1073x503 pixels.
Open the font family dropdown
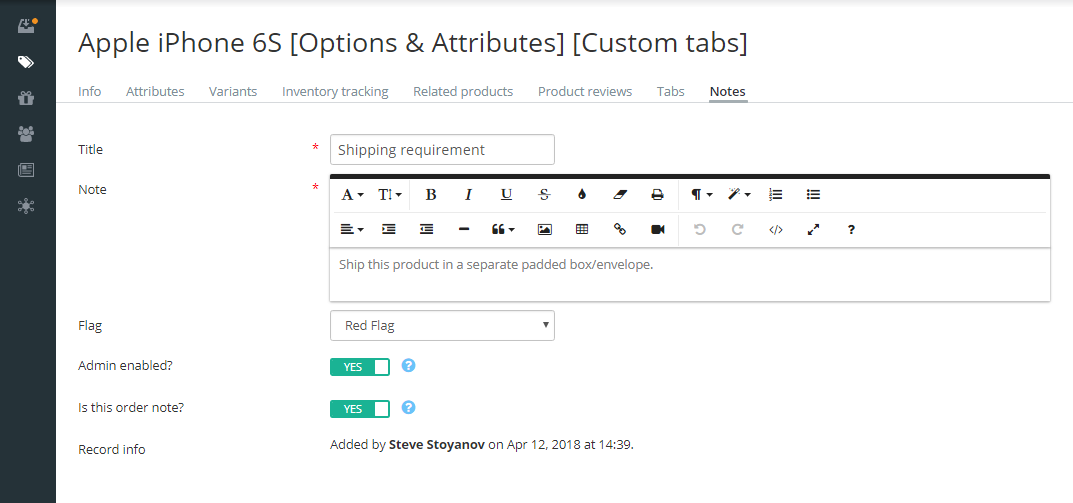pos(352,195)
